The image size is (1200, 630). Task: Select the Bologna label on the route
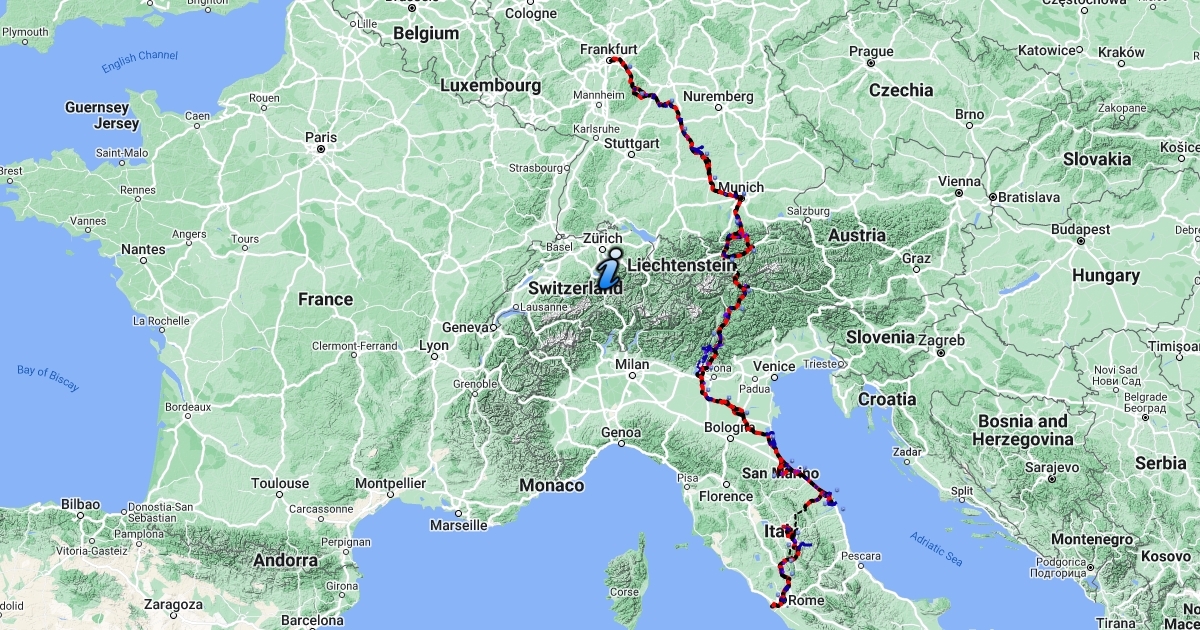(x=729, y=428)
